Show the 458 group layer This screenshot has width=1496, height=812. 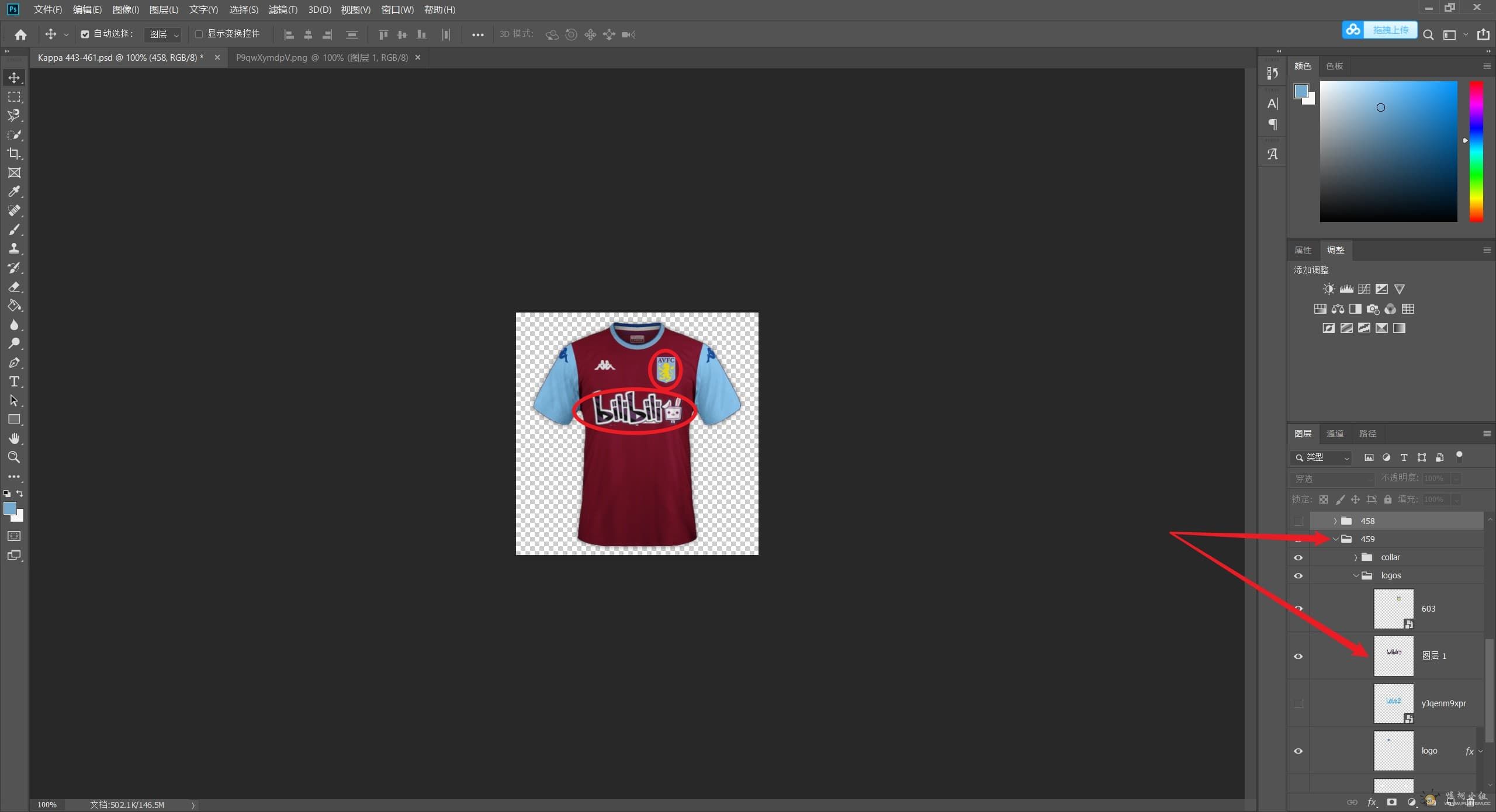[x=1298, y=521]
